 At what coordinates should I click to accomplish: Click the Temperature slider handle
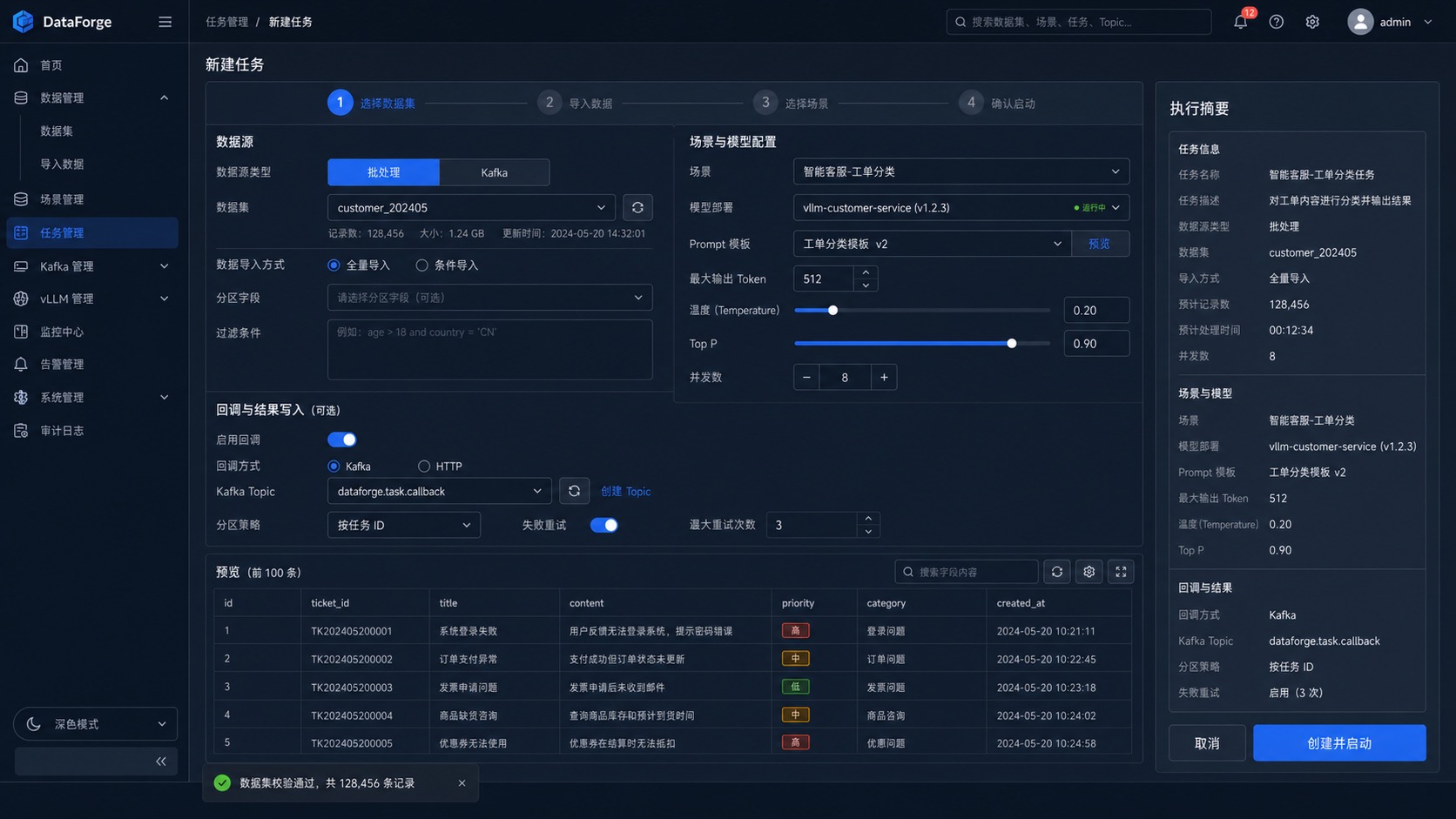832,310
